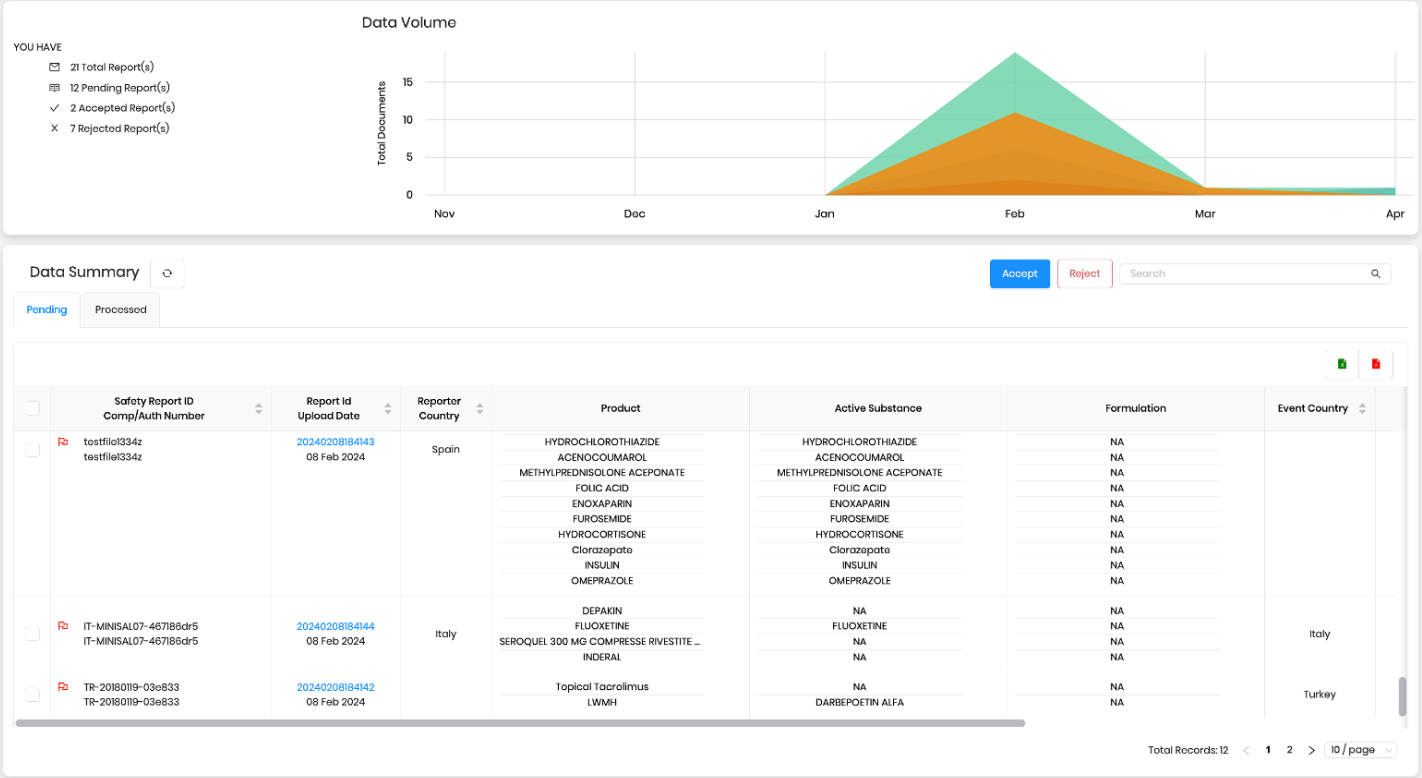Sort by Safety Report ID column arrows
This screenshot has width=1422, height=778.
[x=259, y=408]
